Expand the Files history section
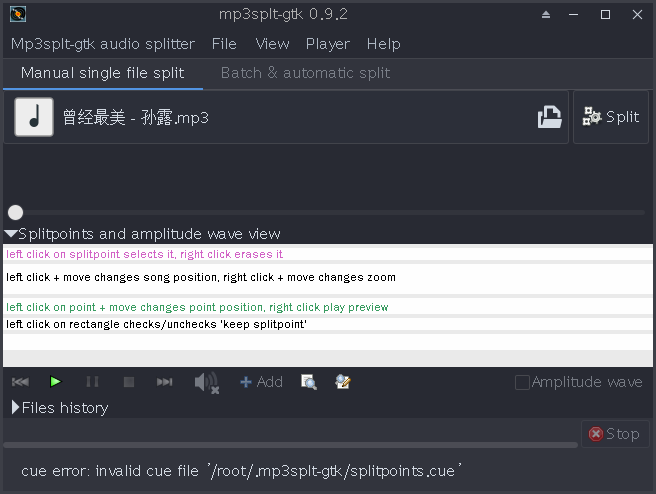 tap(15, 407)
